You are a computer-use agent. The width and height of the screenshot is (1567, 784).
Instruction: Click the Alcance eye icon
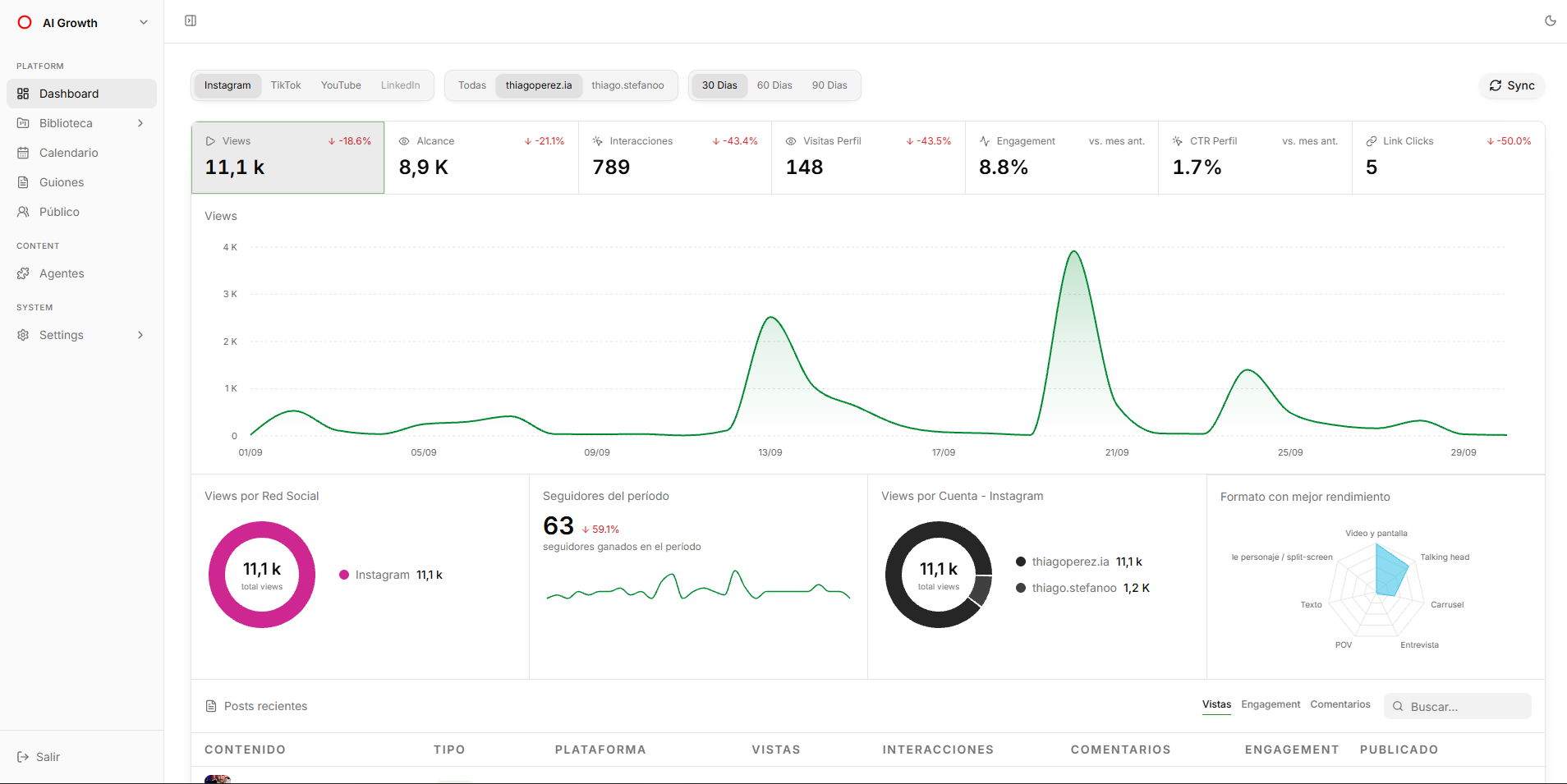(x=404, y=141)
